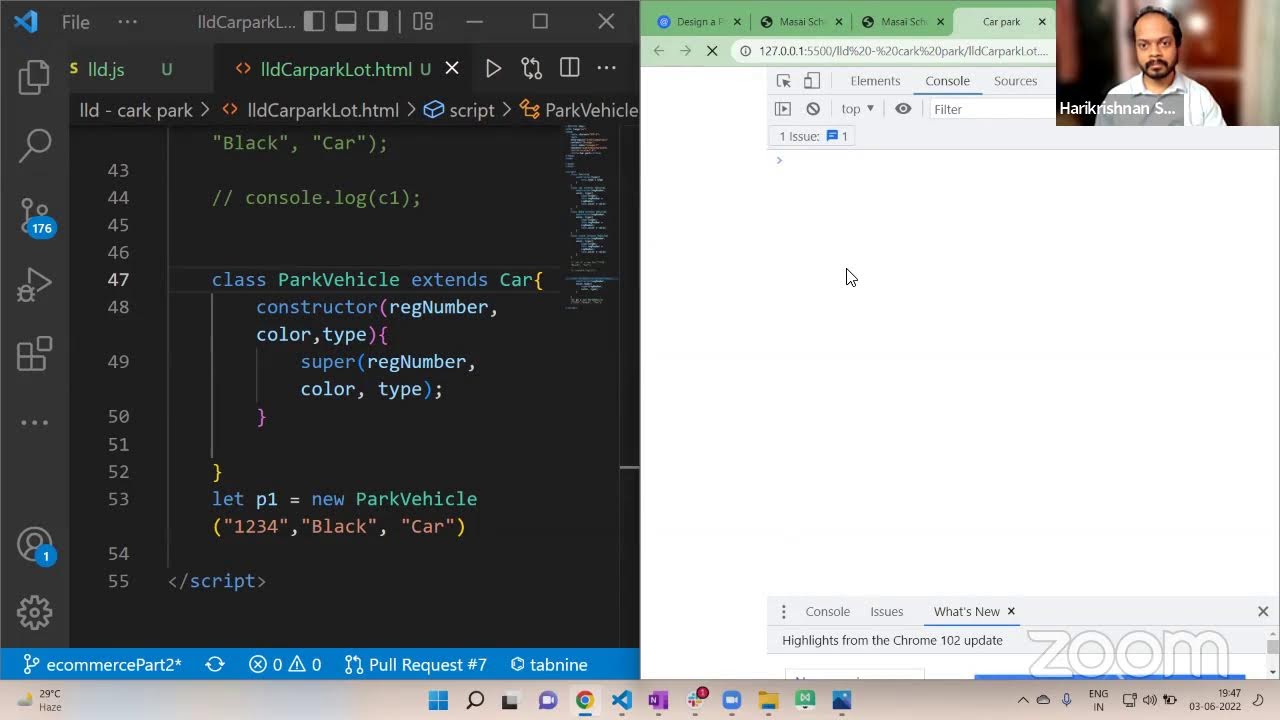Click line number 47 in the gutter

click(118, 280)
